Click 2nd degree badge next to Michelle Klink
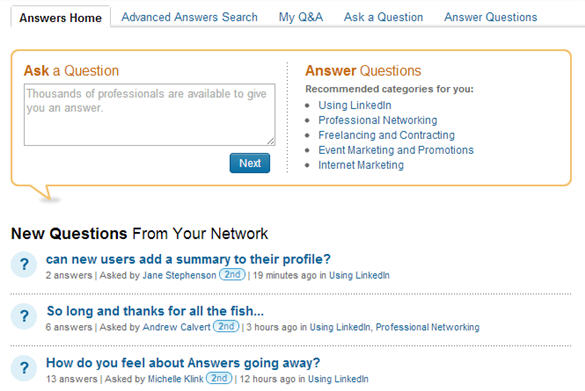The image size is (585, 391). click(219, 378)
